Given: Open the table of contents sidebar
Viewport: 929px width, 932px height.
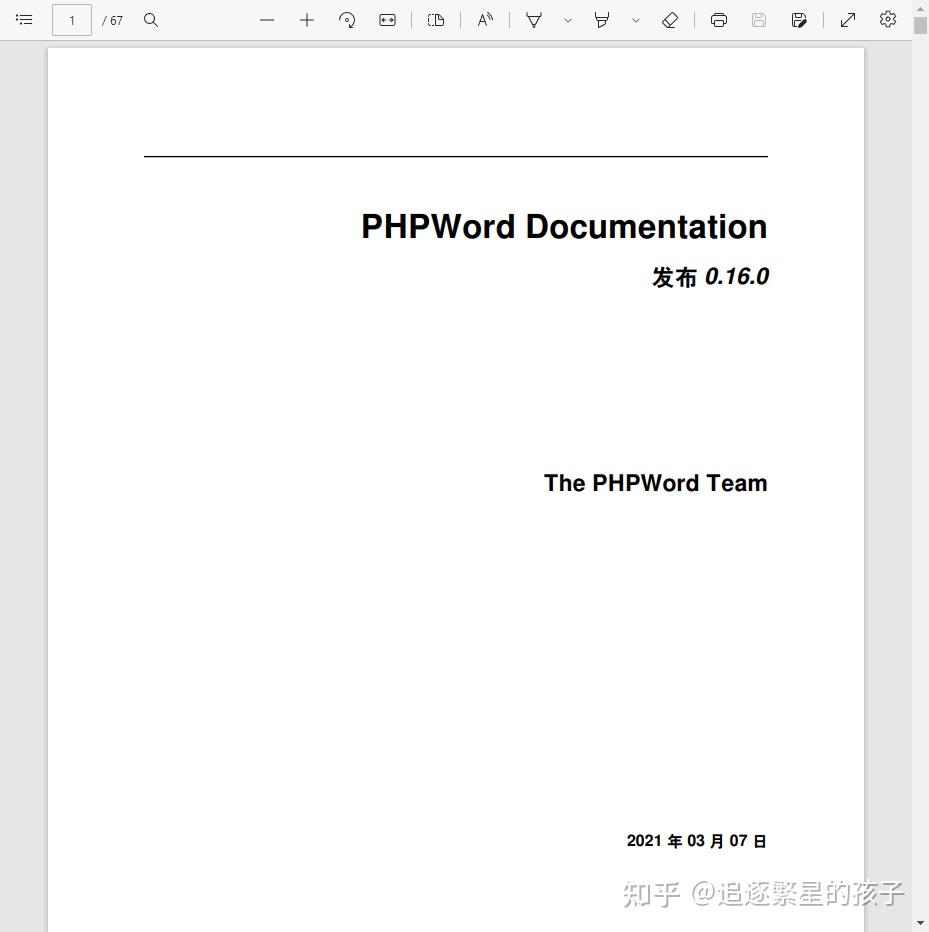Looking at the screenshot, I should (x=24, y=20).
